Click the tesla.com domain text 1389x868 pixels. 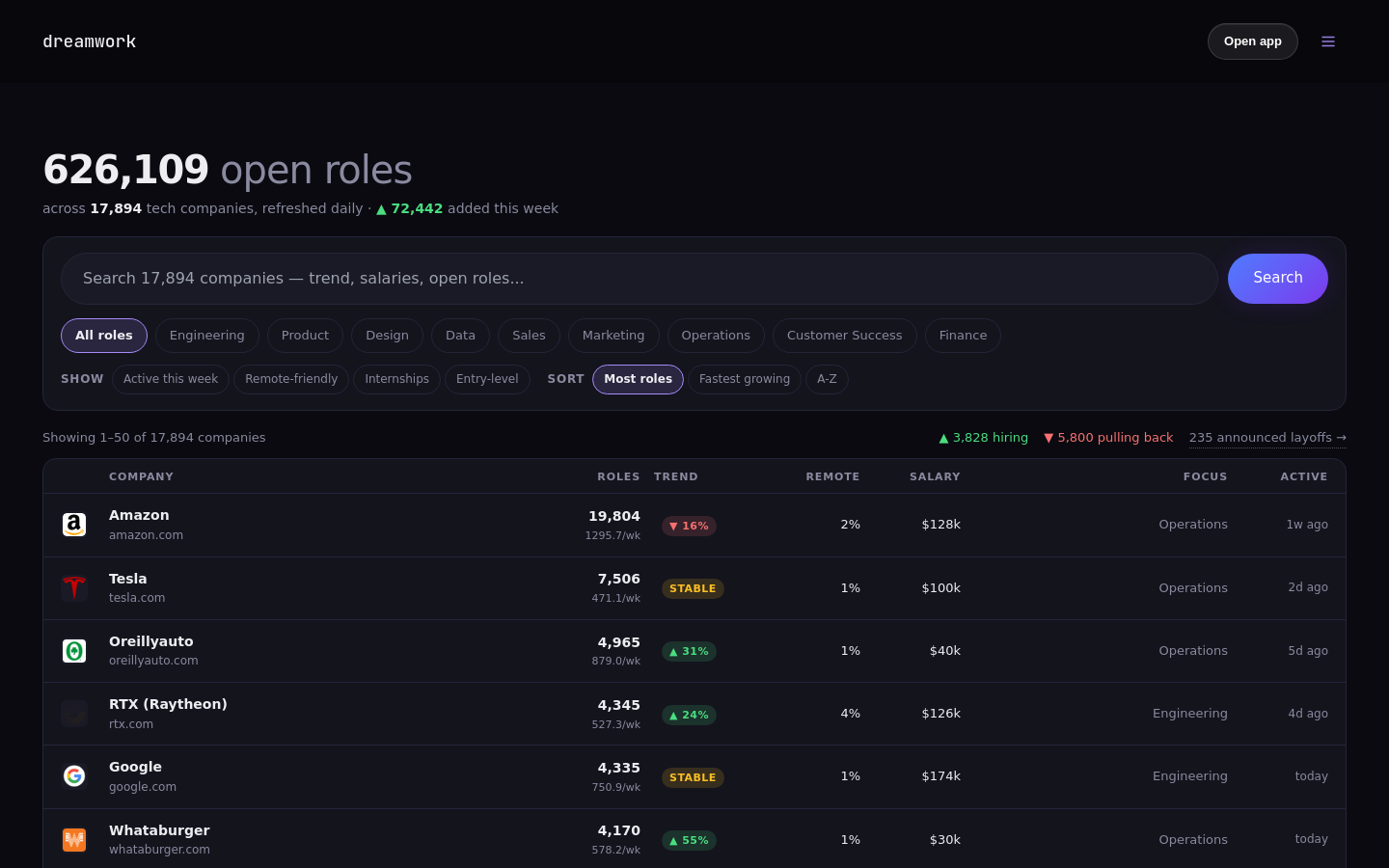pos(137,598)
